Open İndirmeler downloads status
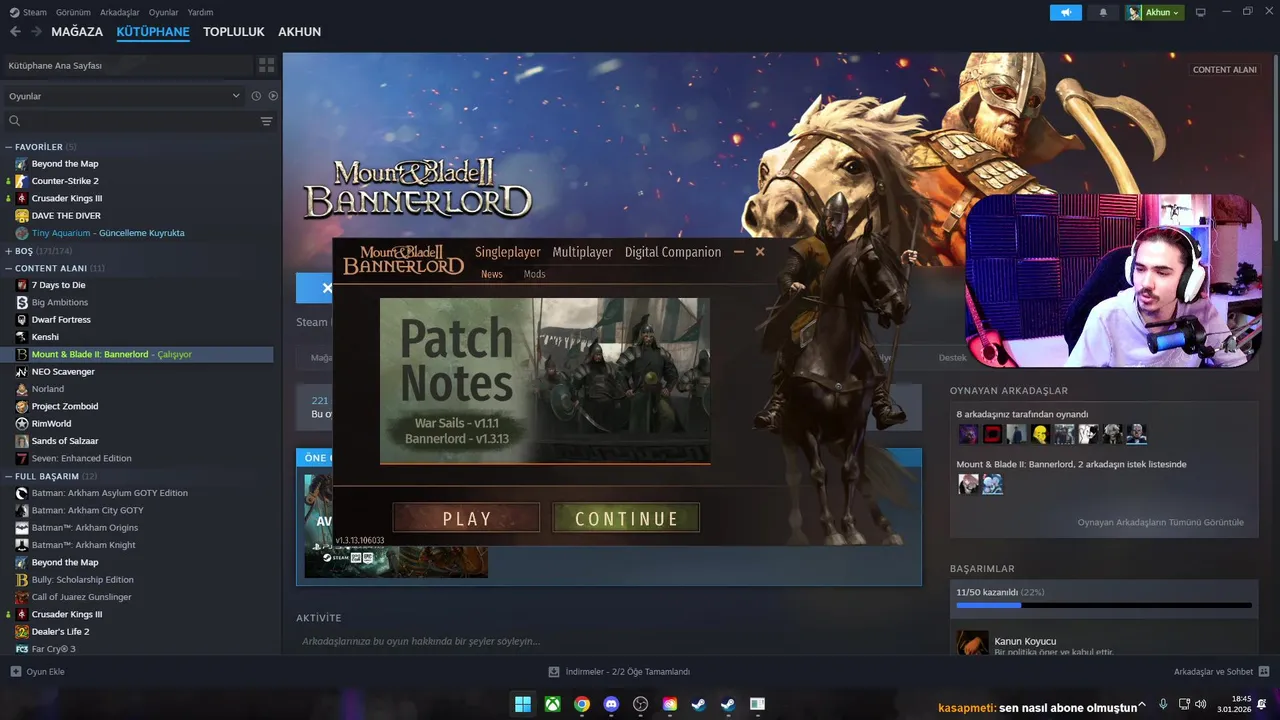 (x=620, y=671)
